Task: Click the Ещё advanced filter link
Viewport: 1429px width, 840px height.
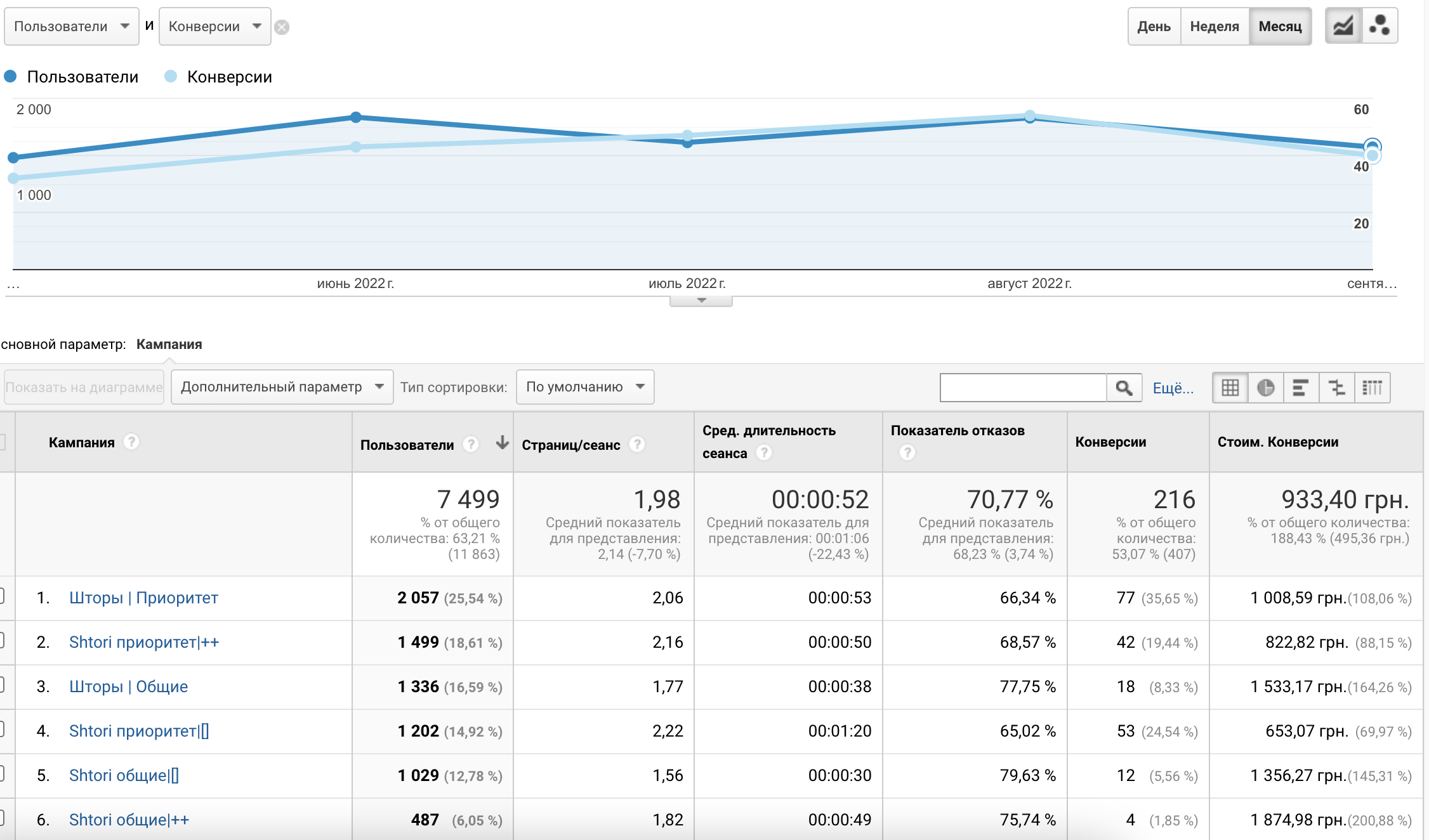Action: (1173, 388)
